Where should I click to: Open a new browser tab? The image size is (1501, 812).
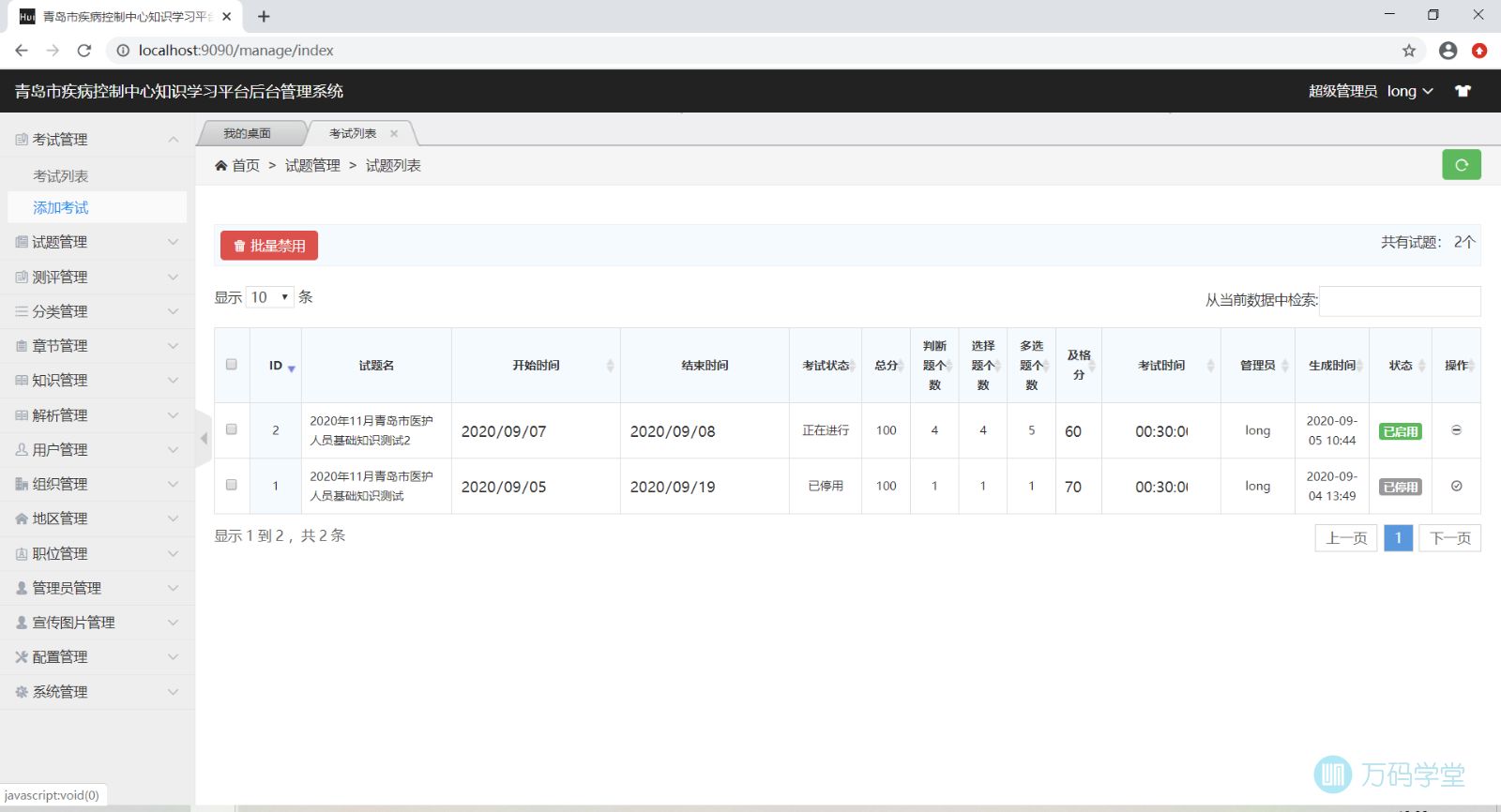pos(264,16)
